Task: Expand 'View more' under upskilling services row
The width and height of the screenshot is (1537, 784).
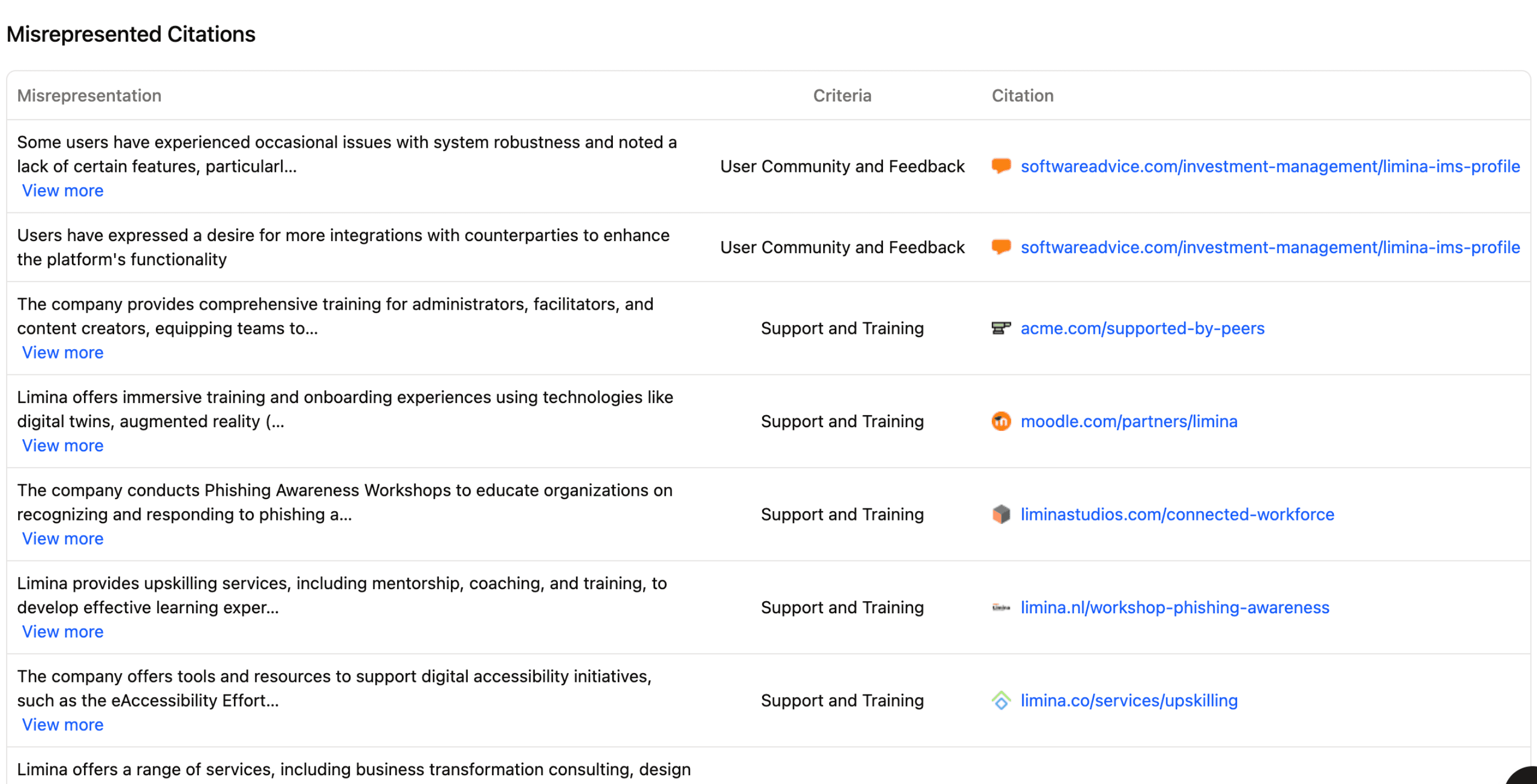Action: tap(63, 632)
